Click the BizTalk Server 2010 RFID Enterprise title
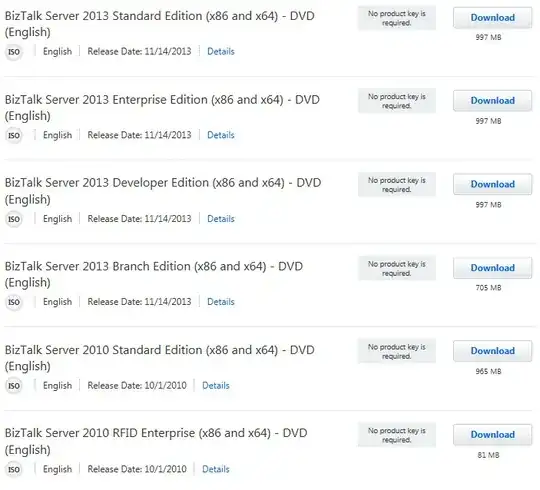The height and width of the screenshot is (490, 540). click(156, 441)
